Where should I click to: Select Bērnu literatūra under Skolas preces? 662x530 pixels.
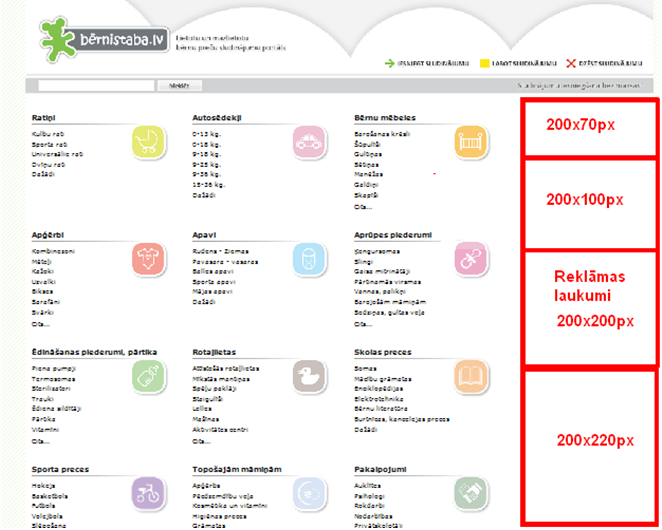381,408
